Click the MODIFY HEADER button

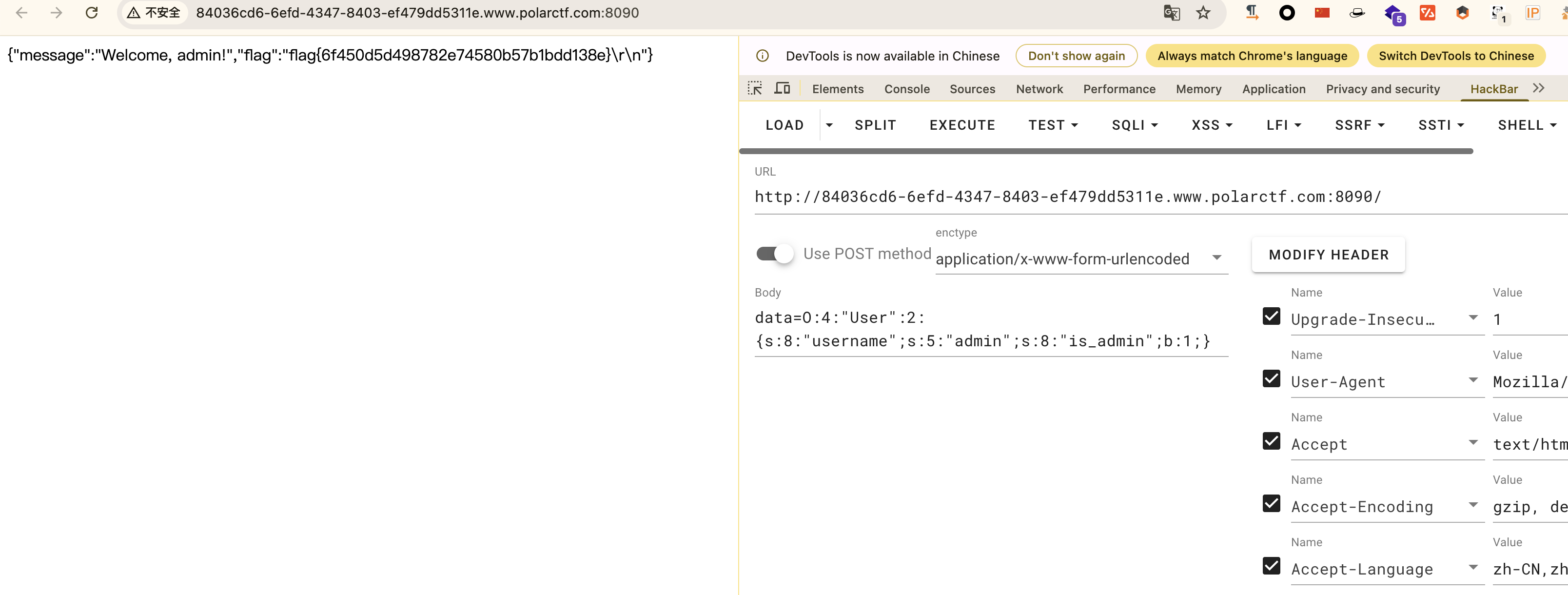pos(1328,255)
